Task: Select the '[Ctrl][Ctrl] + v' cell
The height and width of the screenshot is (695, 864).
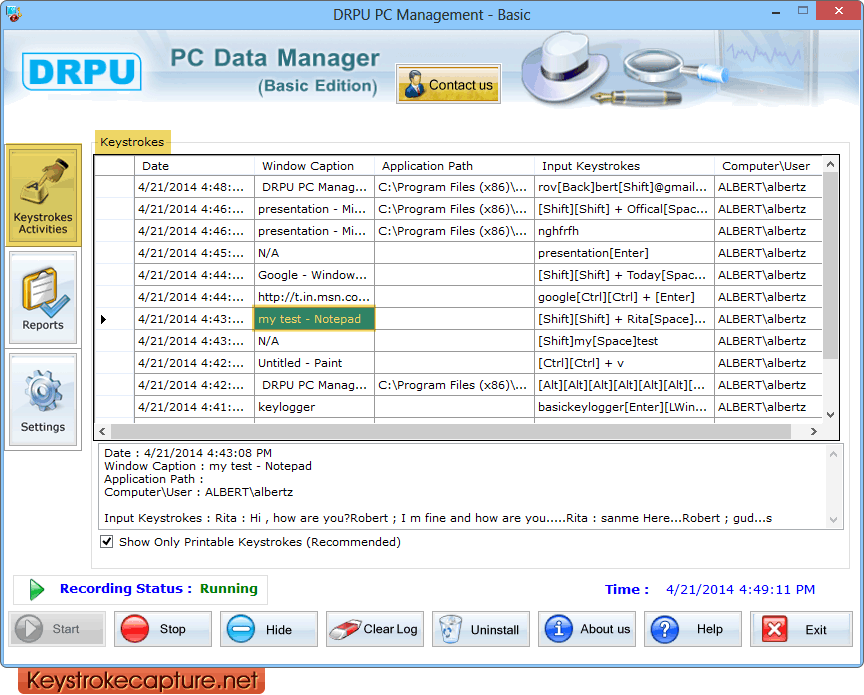Action: click(x=624, y=363)
